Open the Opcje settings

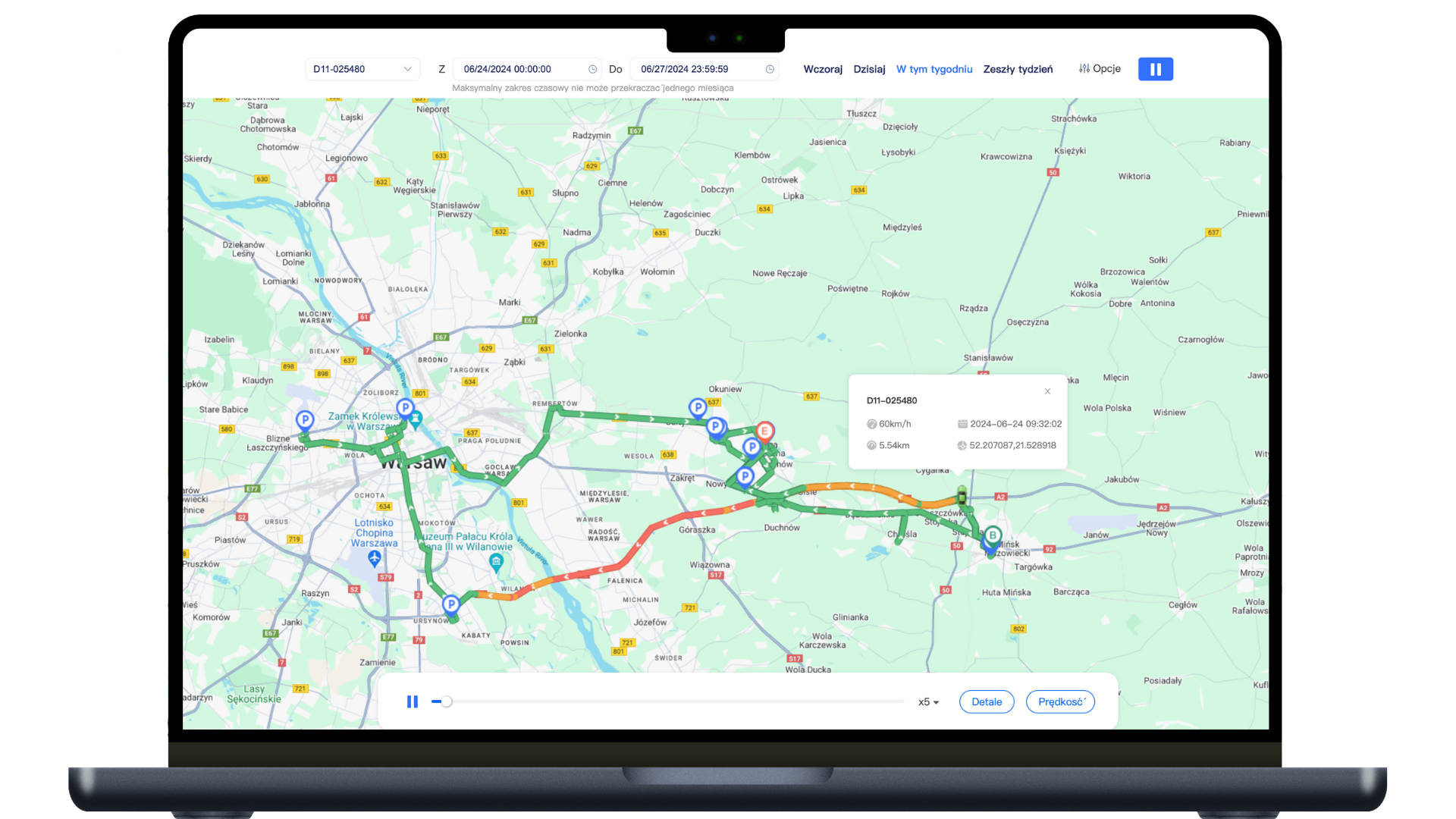click(1100, 68)
